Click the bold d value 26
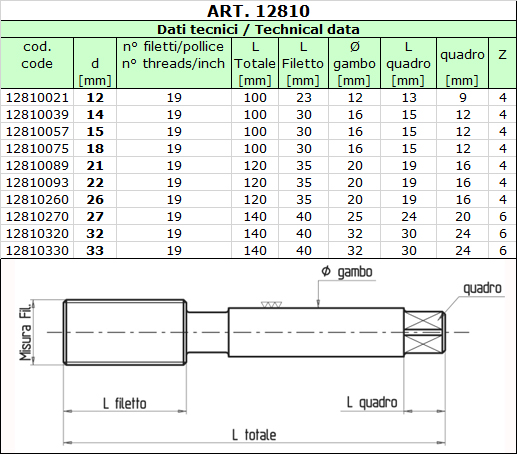 tap(95, 200)
